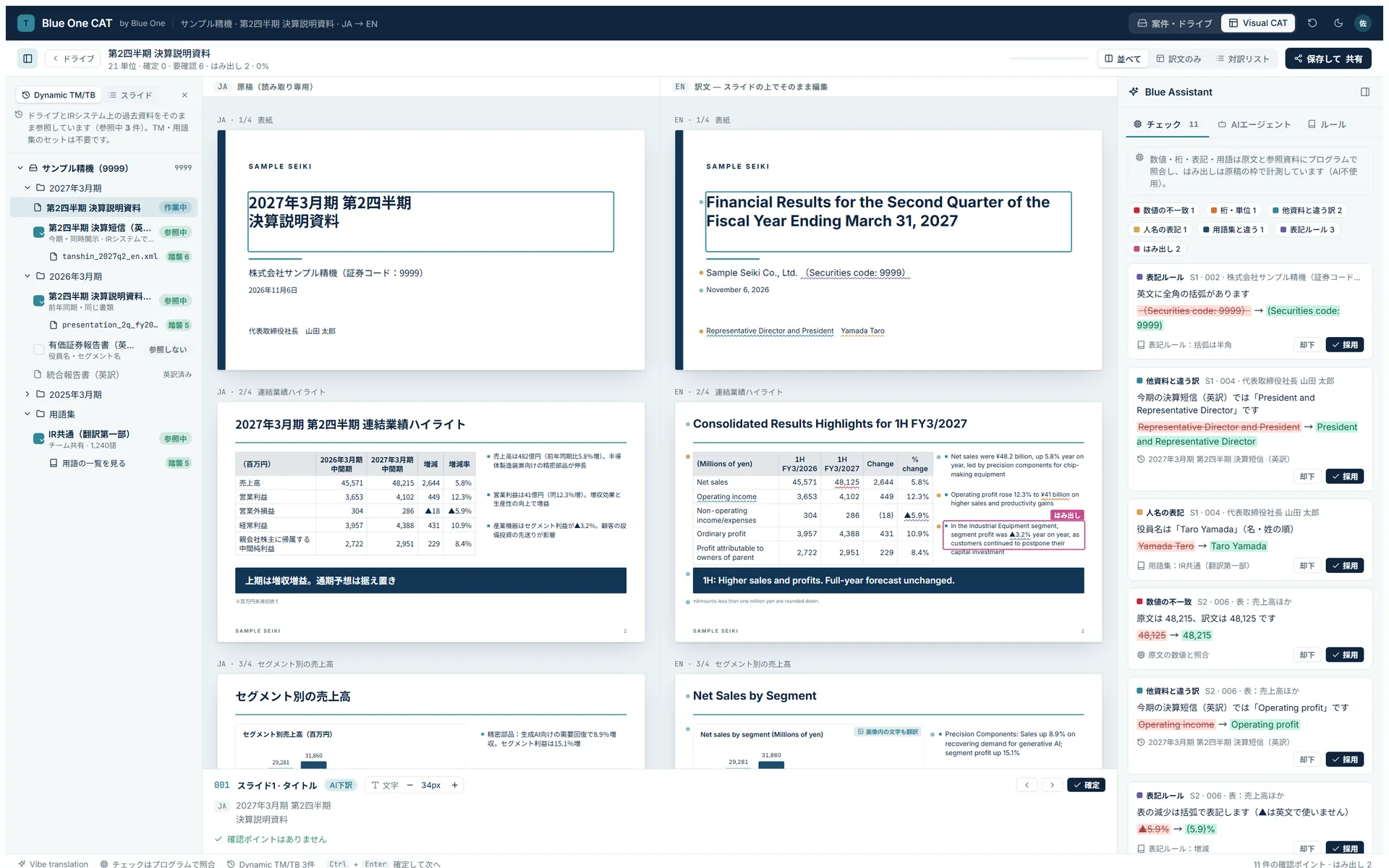Close the Dynamic TM/TB side panel

click(184, 95)
